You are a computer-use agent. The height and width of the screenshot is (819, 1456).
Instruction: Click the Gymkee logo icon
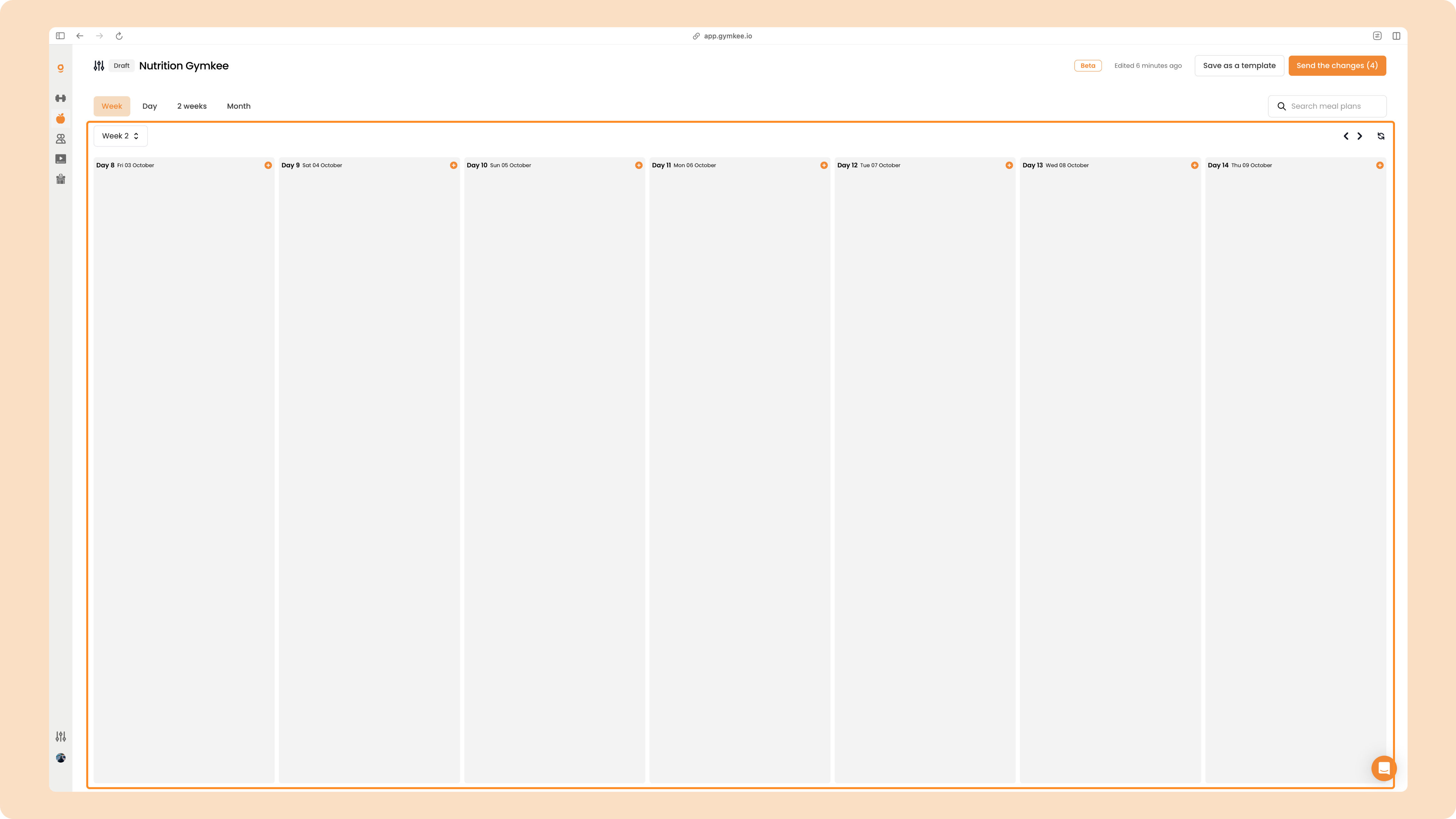tap(60, 68)
